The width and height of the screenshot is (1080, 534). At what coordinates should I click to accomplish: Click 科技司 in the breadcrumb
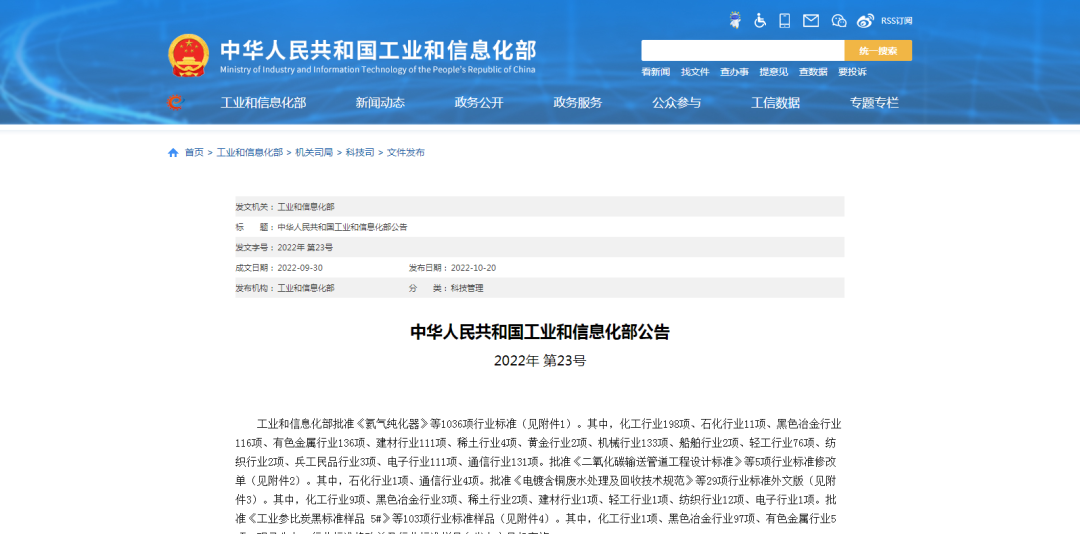click(x=360, y=152)
